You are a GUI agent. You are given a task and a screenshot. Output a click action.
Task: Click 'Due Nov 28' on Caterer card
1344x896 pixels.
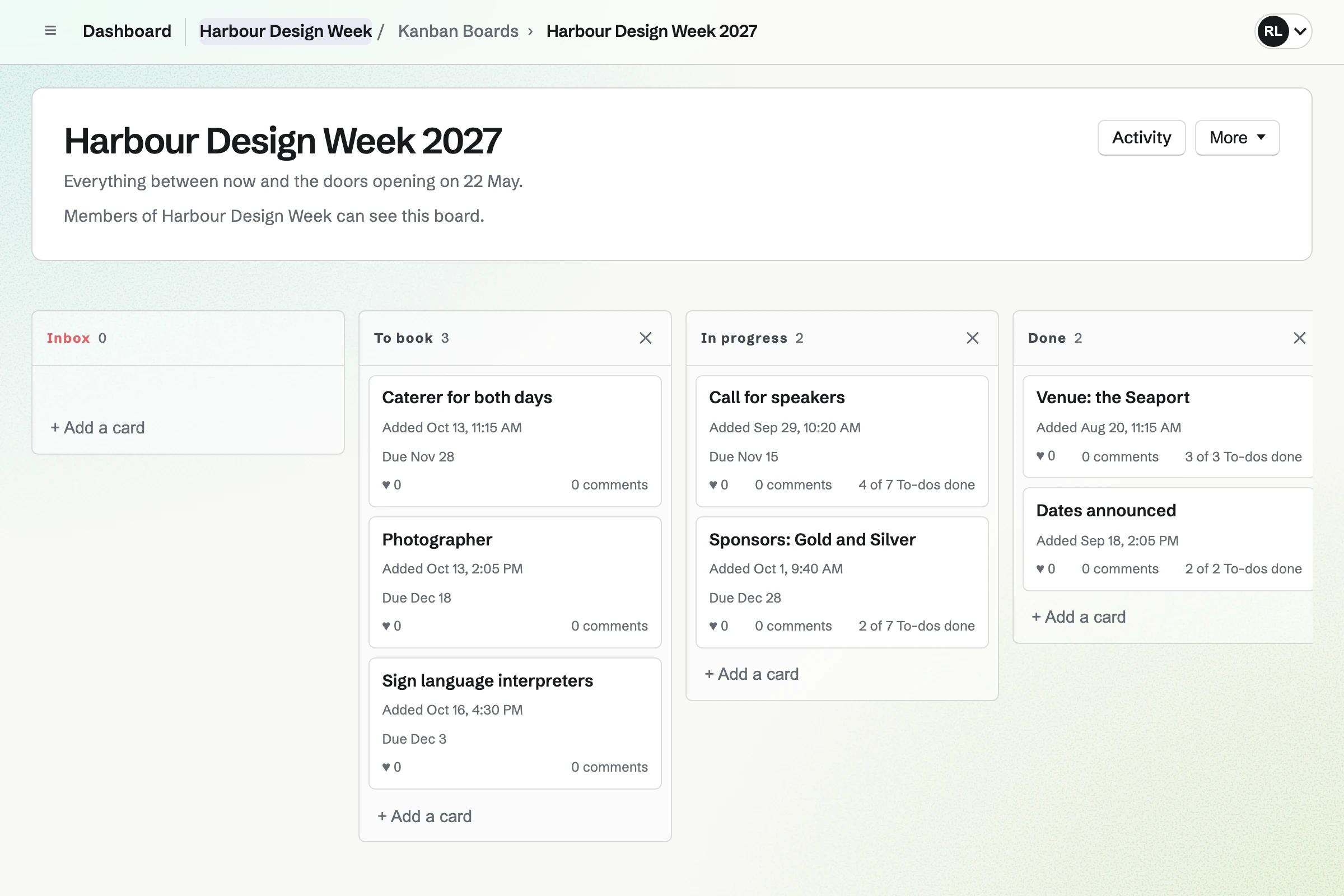[418, 456]
